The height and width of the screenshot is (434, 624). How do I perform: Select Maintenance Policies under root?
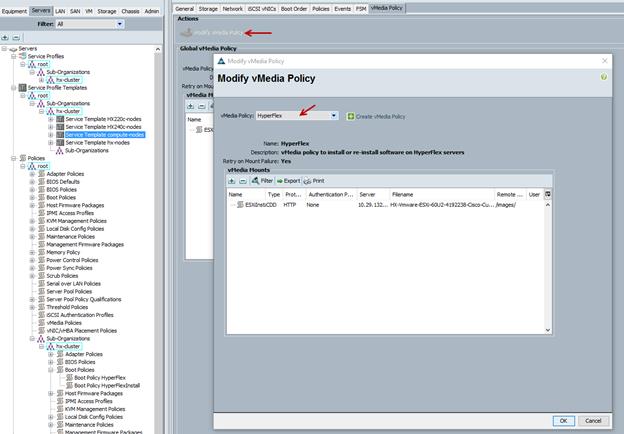(70, 236)
